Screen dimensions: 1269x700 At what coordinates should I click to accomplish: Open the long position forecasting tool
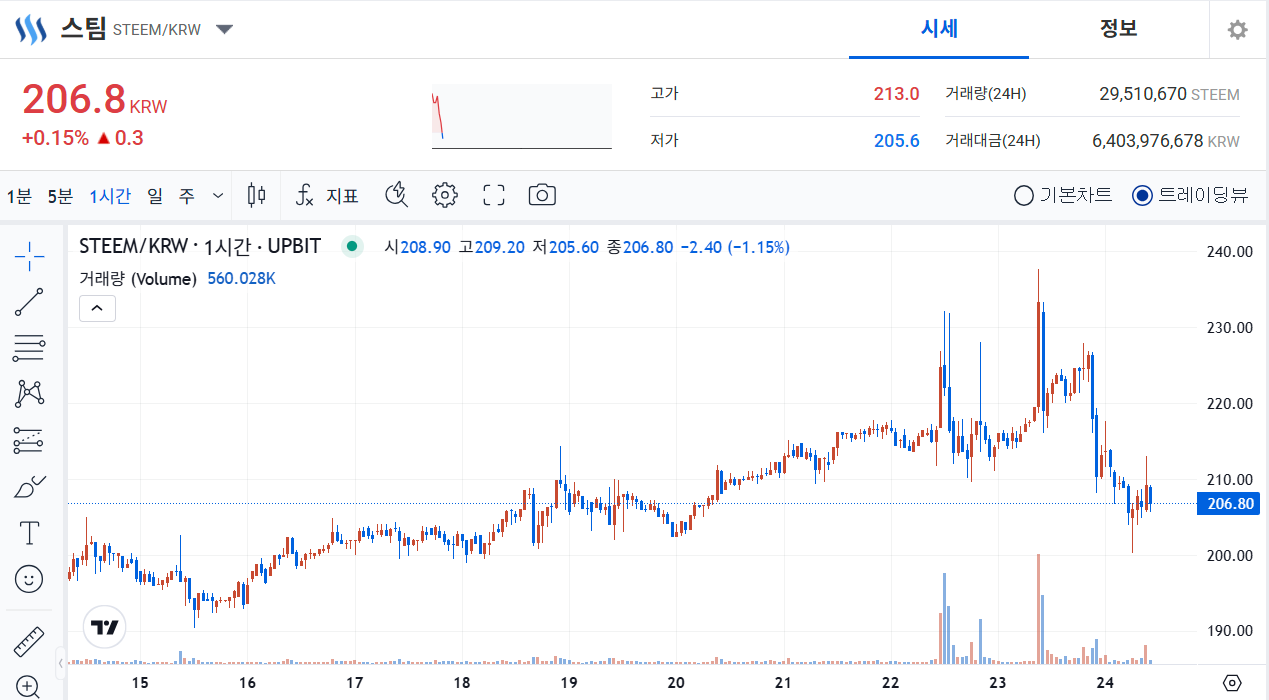pyautogui.click(x=29, y=440)
